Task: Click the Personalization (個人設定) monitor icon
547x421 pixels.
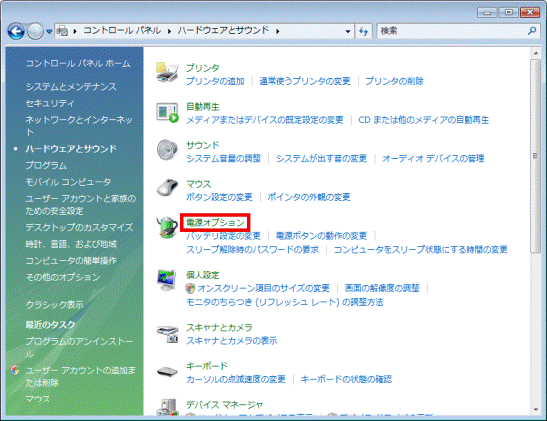Action: click(167, 280)
